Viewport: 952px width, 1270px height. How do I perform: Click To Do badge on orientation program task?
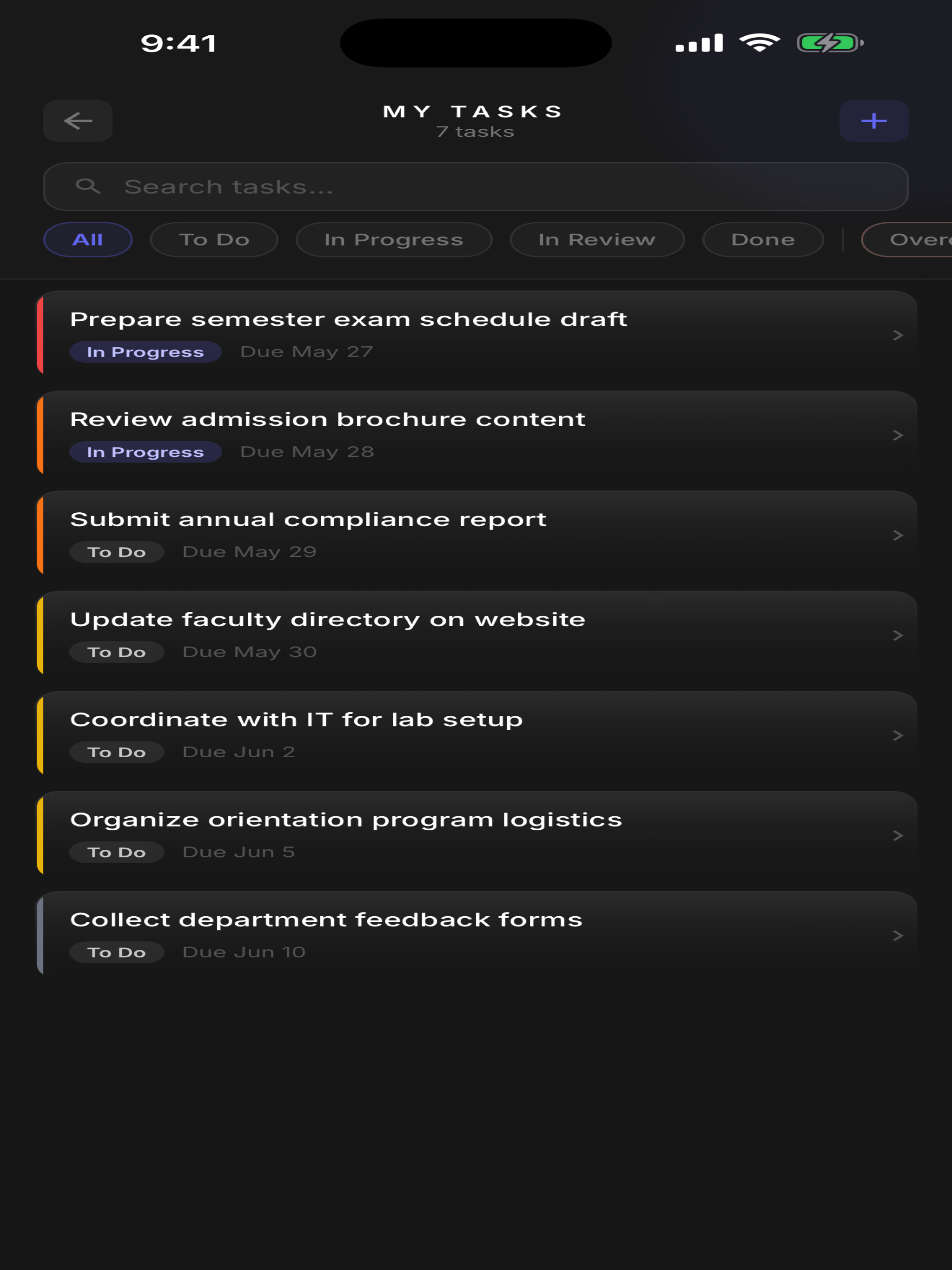coord(117,853)
